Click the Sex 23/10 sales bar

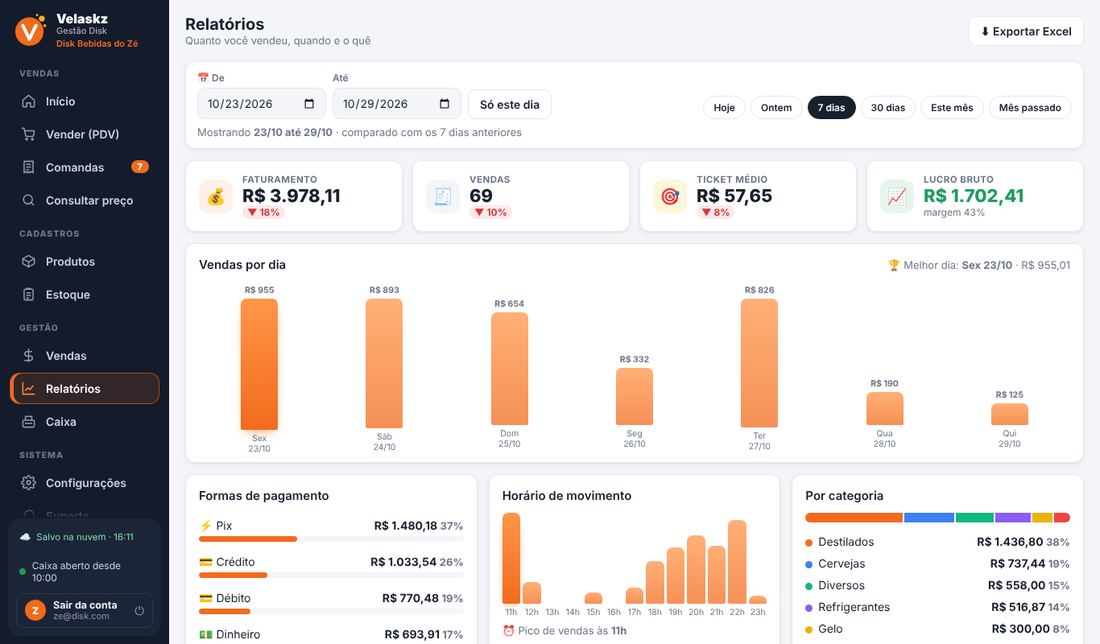pos(259,364)
